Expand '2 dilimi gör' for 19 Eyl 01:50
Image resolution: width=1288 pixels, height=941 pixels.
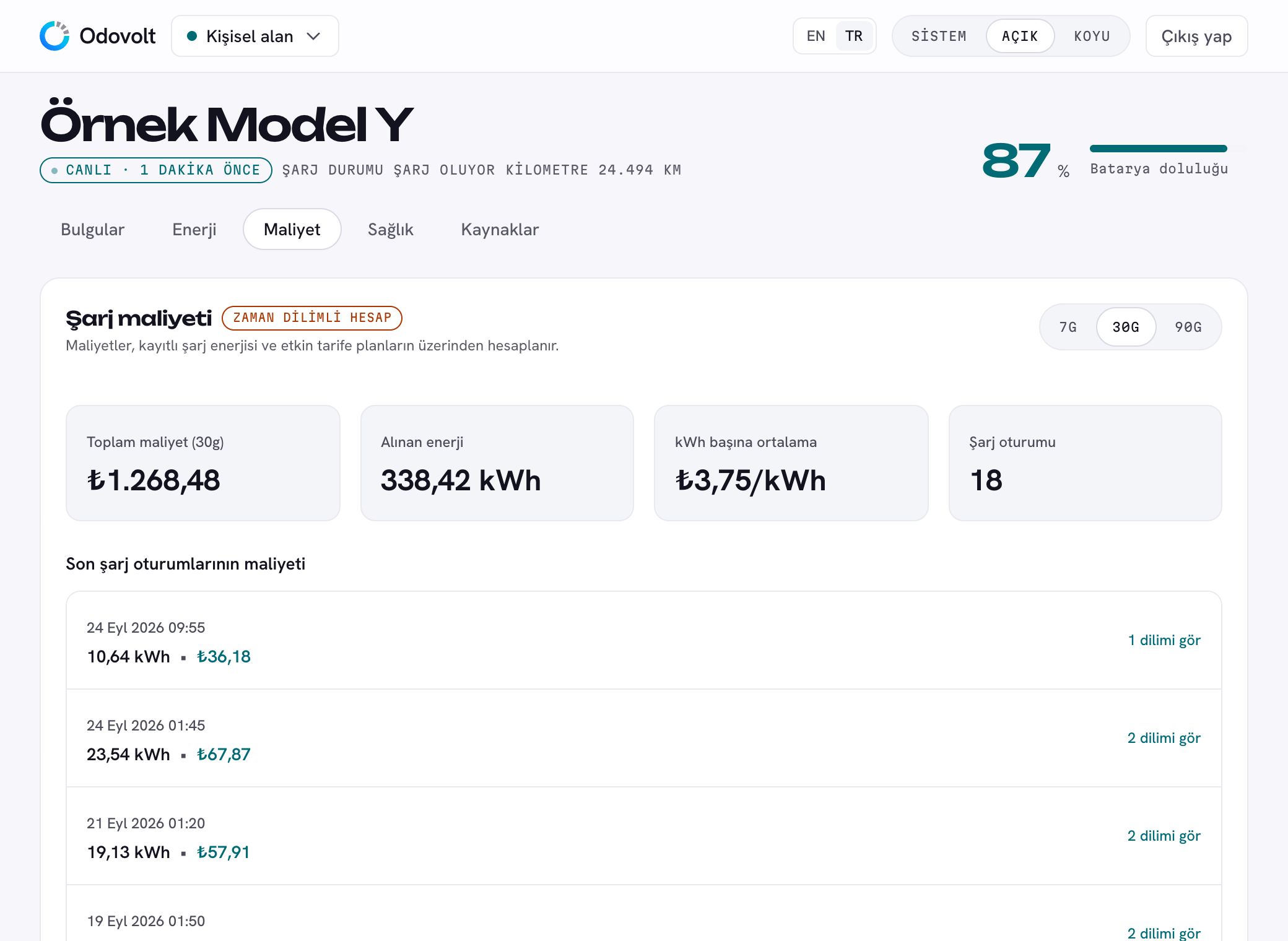[1164, 933]
